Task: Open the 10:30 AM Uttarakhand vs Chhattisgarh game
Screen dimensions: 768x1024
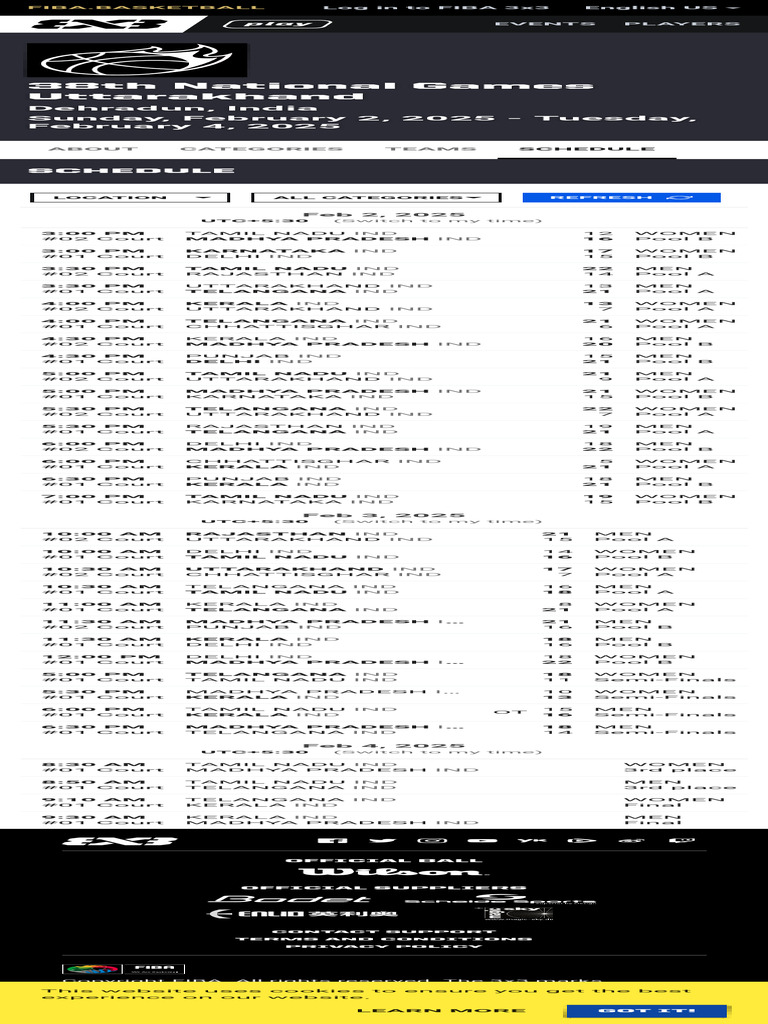Action: coord(384,572)
